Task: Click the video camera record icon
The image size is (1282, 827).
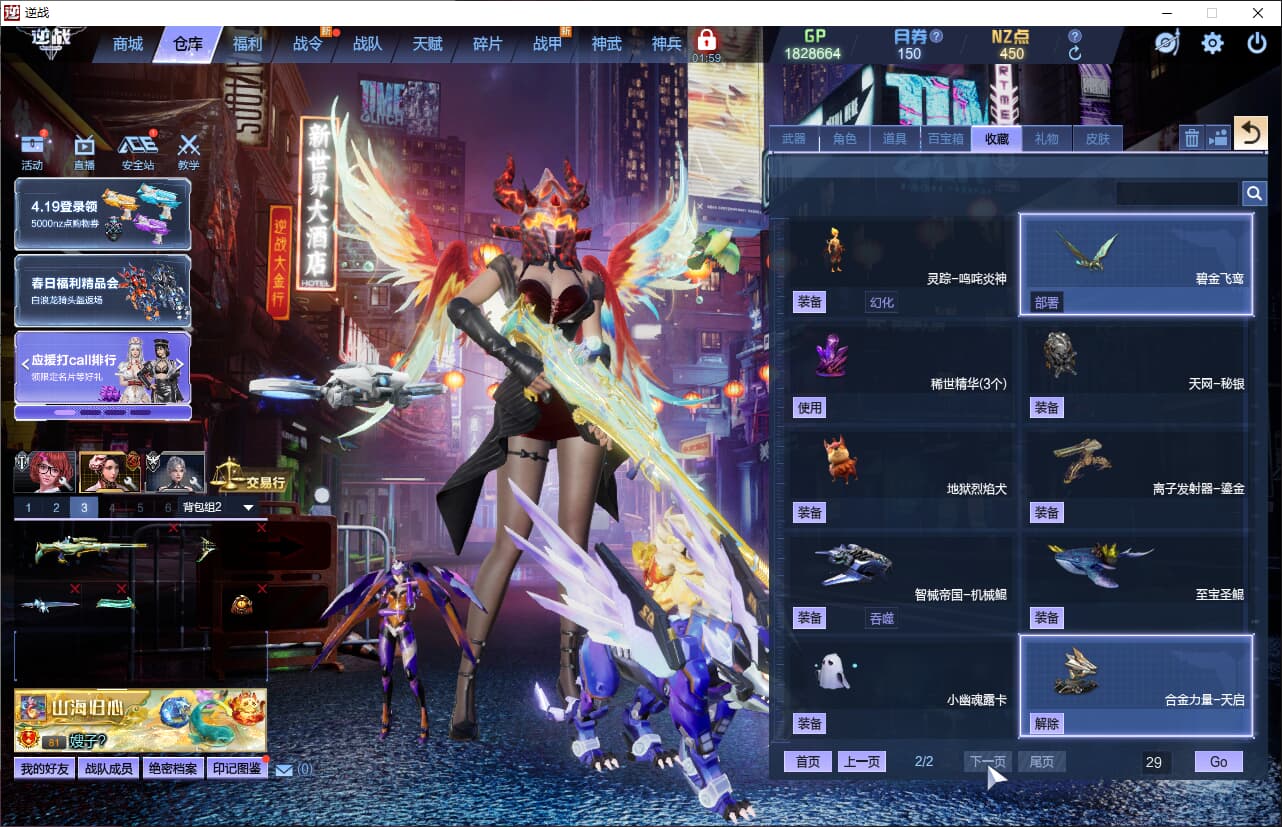Action: (x=1217, y=138)
